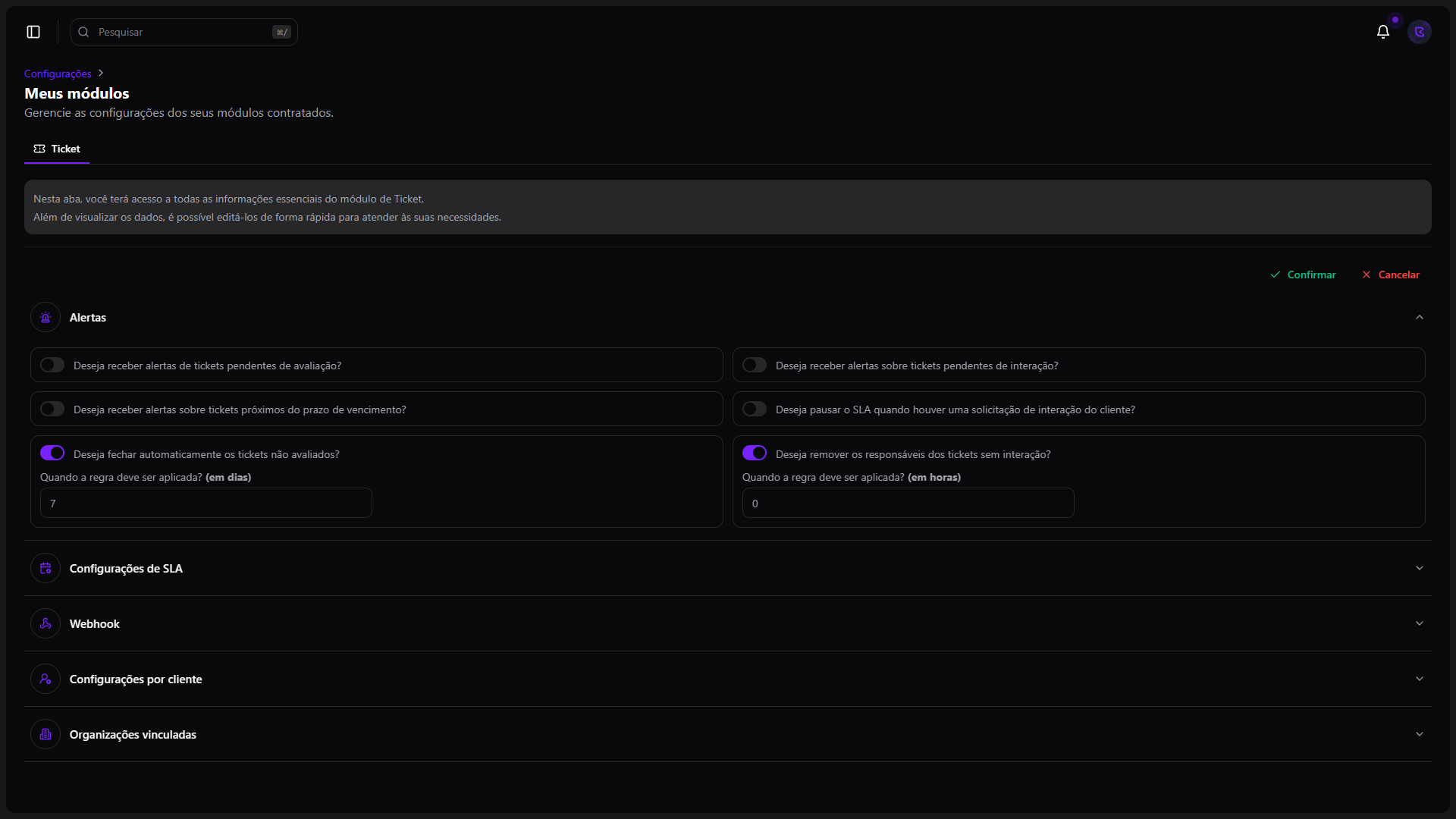This screenshot has height=819, width=1456.
Task: Click the SLA calendar icon
Action: click(45, 569)
